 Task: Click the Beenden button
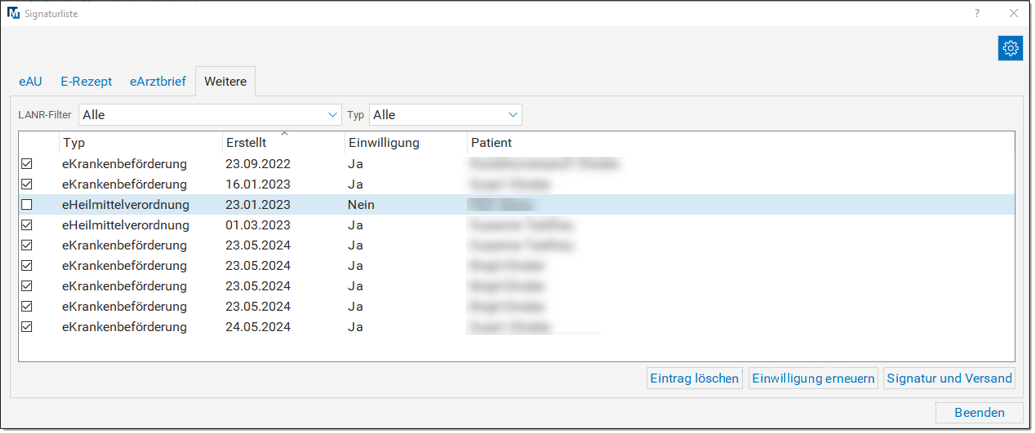979,413
